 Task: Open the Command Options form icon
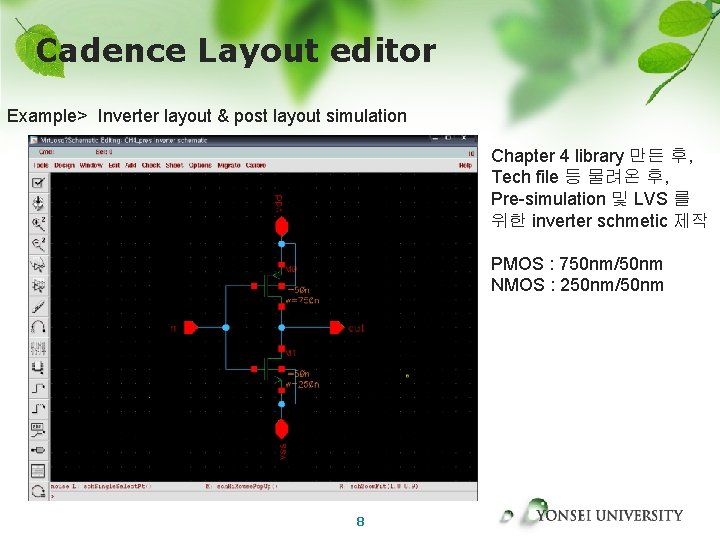point(38,471)
